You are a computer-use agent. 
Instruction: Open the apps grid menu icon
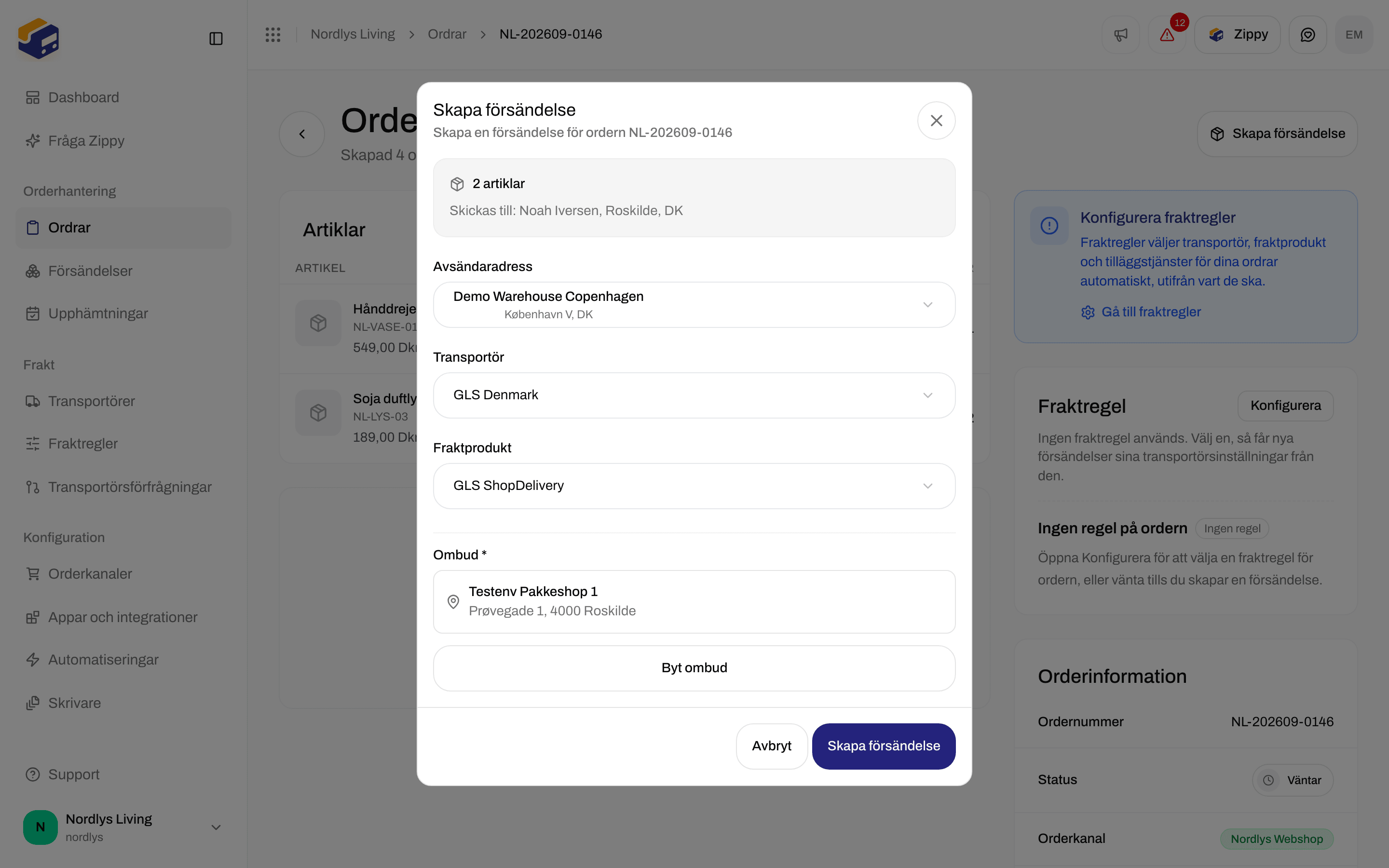273,34
